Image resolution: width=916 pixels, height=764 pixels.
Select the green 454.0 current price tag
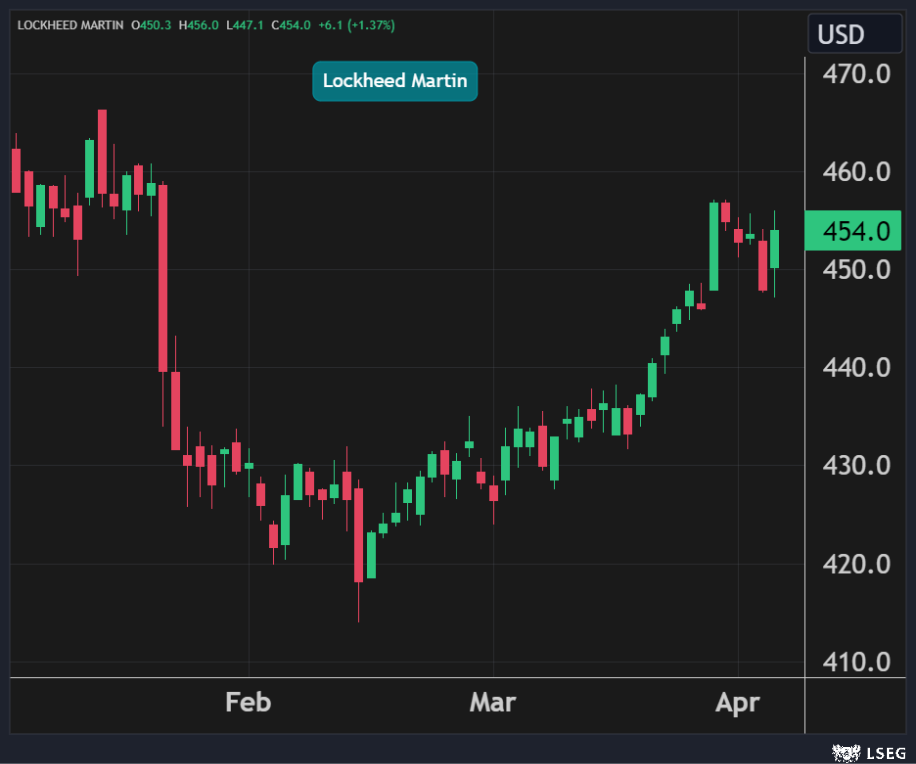pos(855,231)
